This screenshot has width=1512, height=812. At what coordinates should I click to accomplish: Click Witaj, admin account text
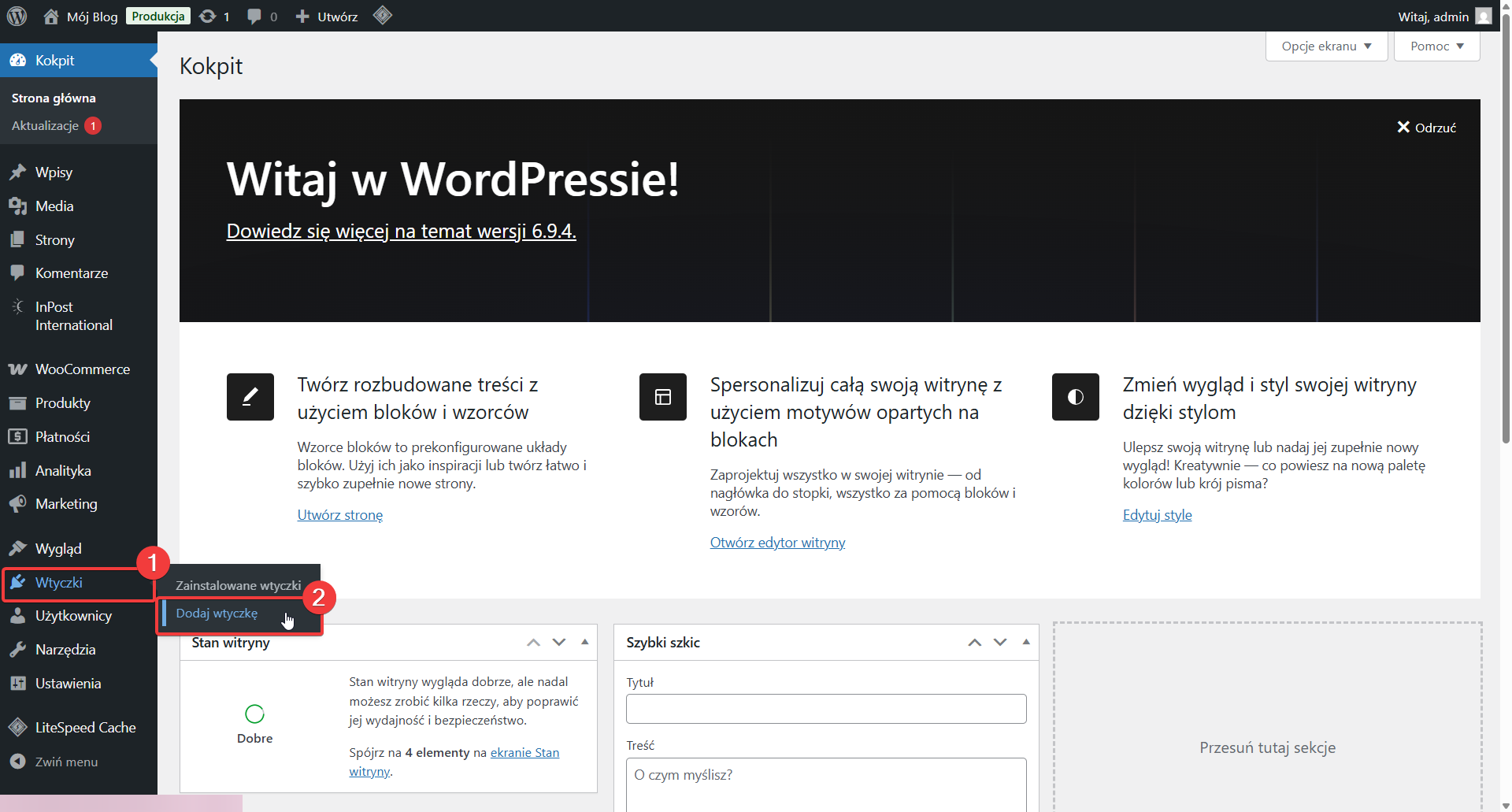click(x=1433, y=17)
